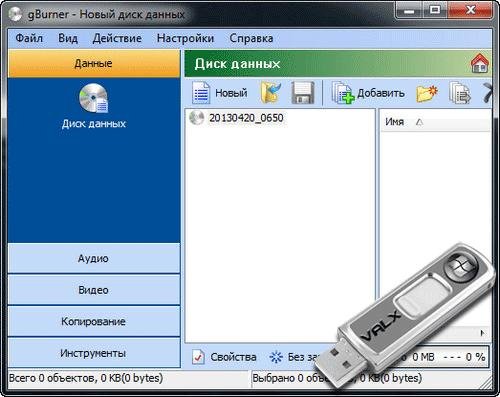This screenshot has height=397, width=500.
Task: Select the Данные sidebar tab
Action: 94,63
